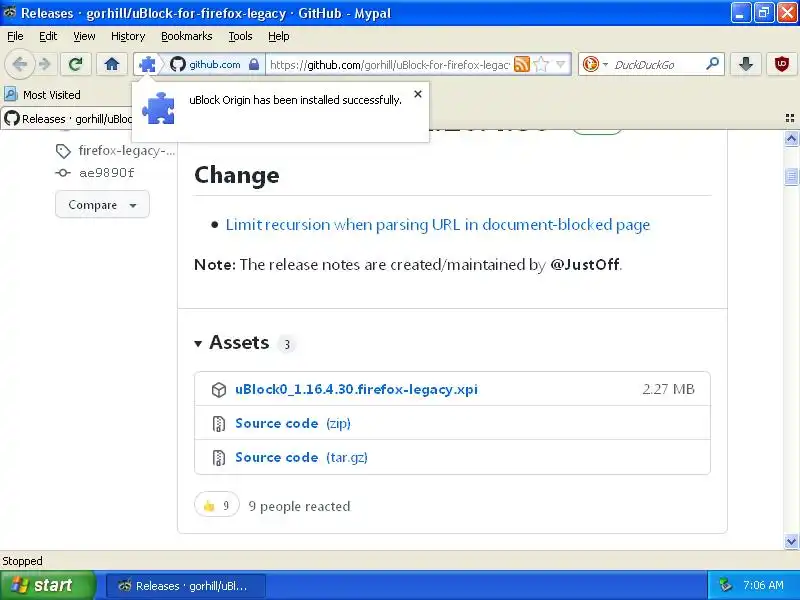The height and width of the screenshot is (600, 800).
Task: Click the tag icon beside firefox-legacy
Action: 63,151
